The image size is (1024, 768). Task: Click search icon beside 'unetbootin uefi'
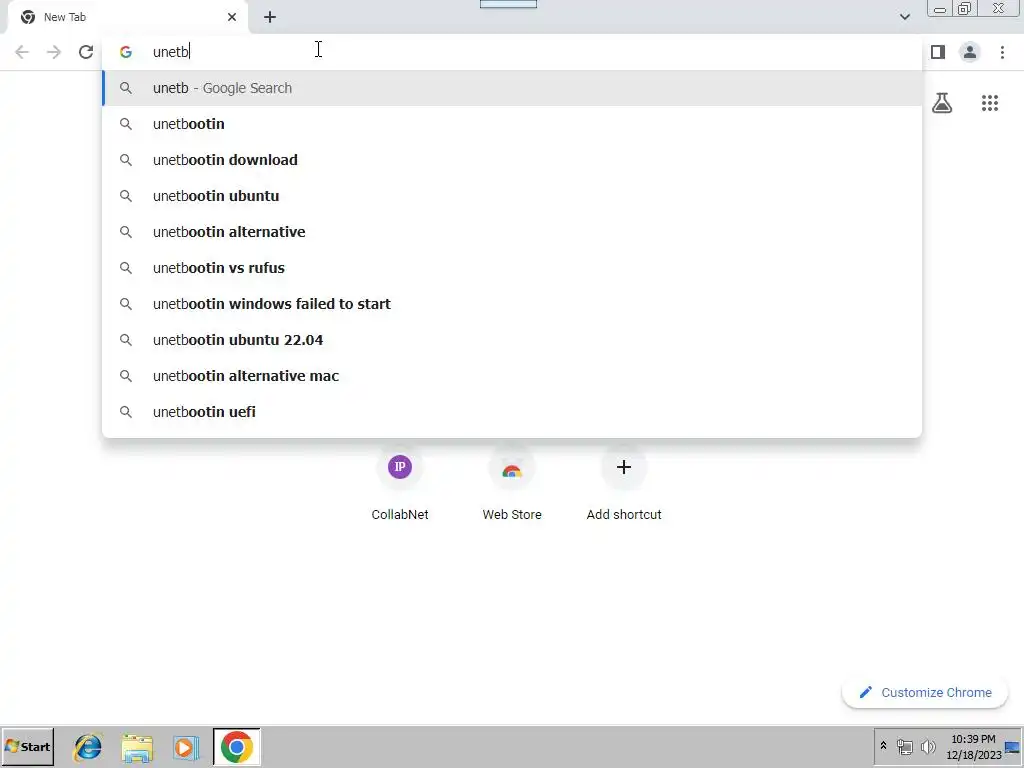point(125,412)
